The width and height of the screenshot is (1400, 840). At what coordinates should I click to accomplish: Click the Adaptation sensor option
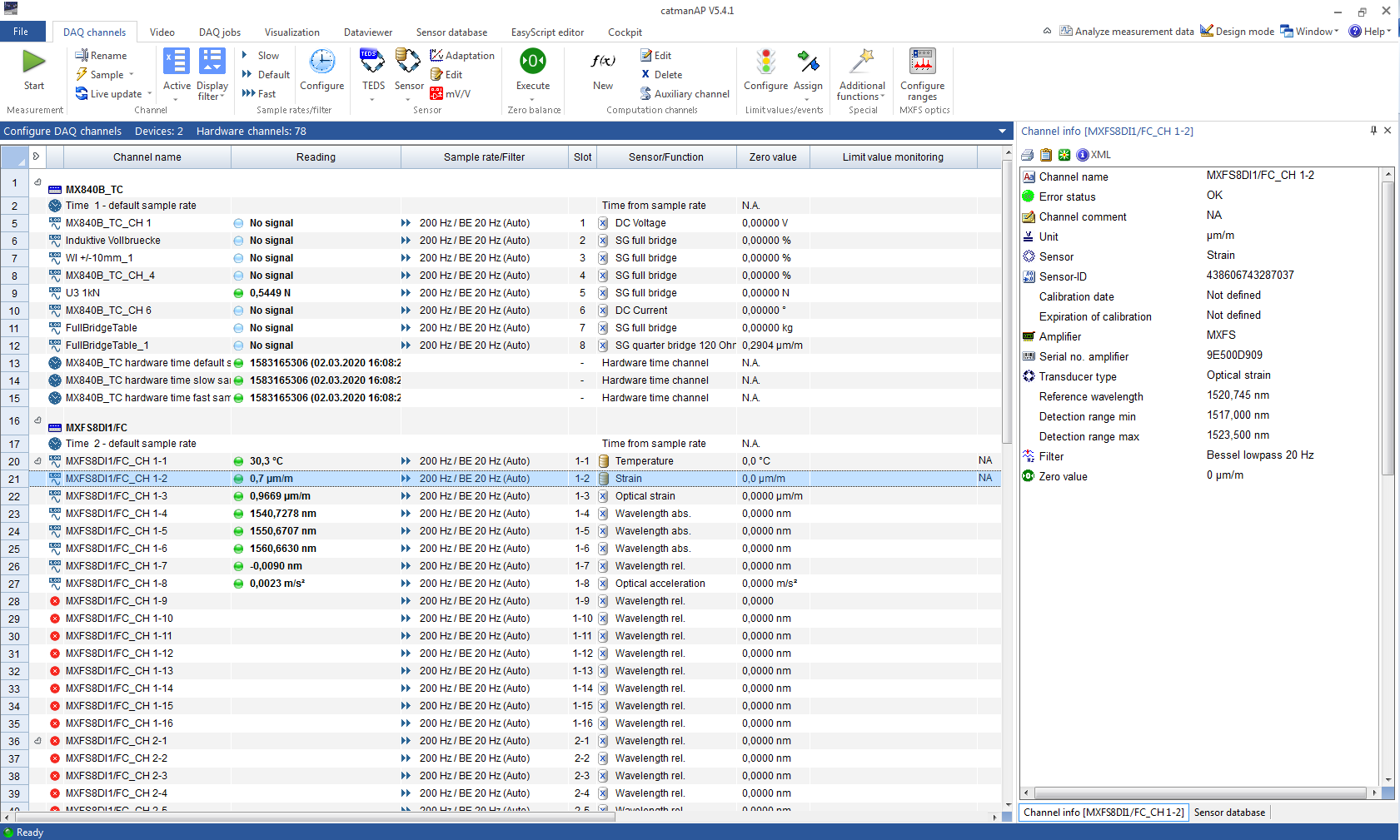(462, 56)
